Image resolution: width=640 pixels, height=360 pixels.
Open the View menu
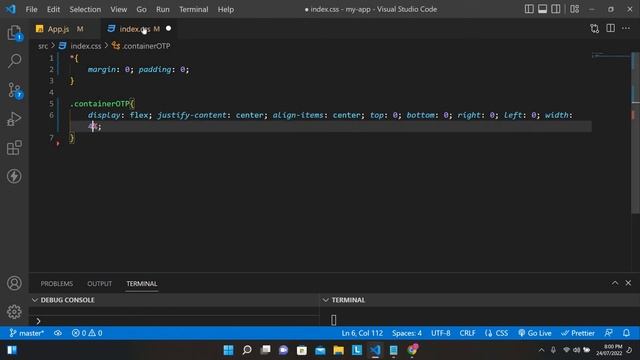pos(118,9)
